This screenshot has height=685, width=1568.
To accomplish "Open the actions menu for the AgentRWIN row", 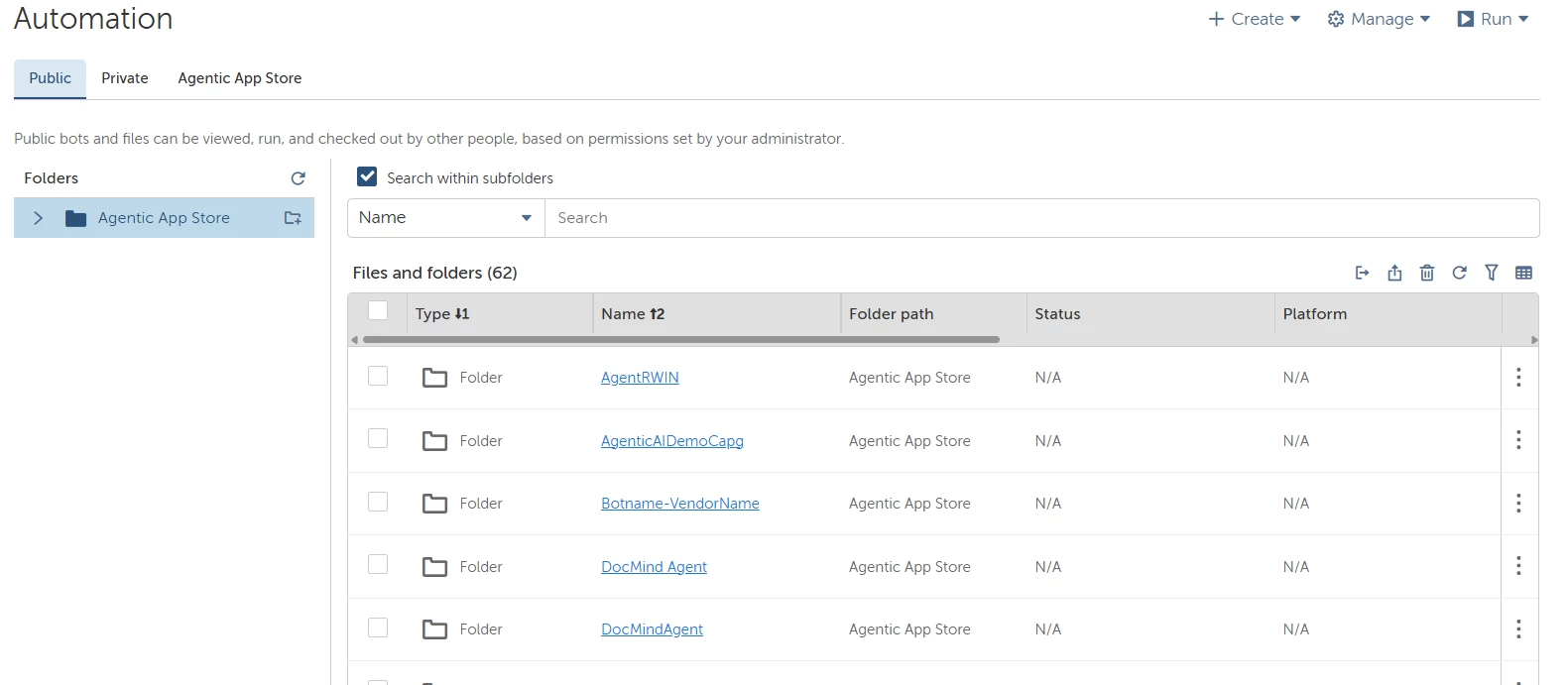I will [1518, 378].
